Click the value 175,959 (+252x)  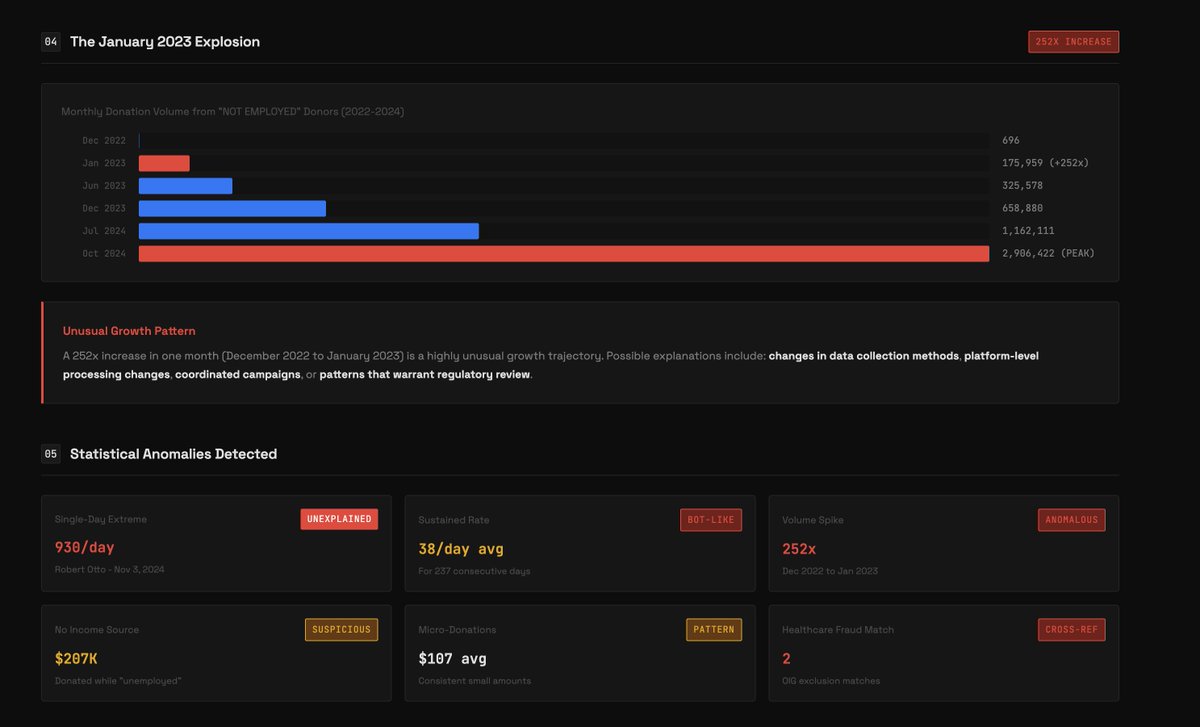click(x=1045, y=163)
